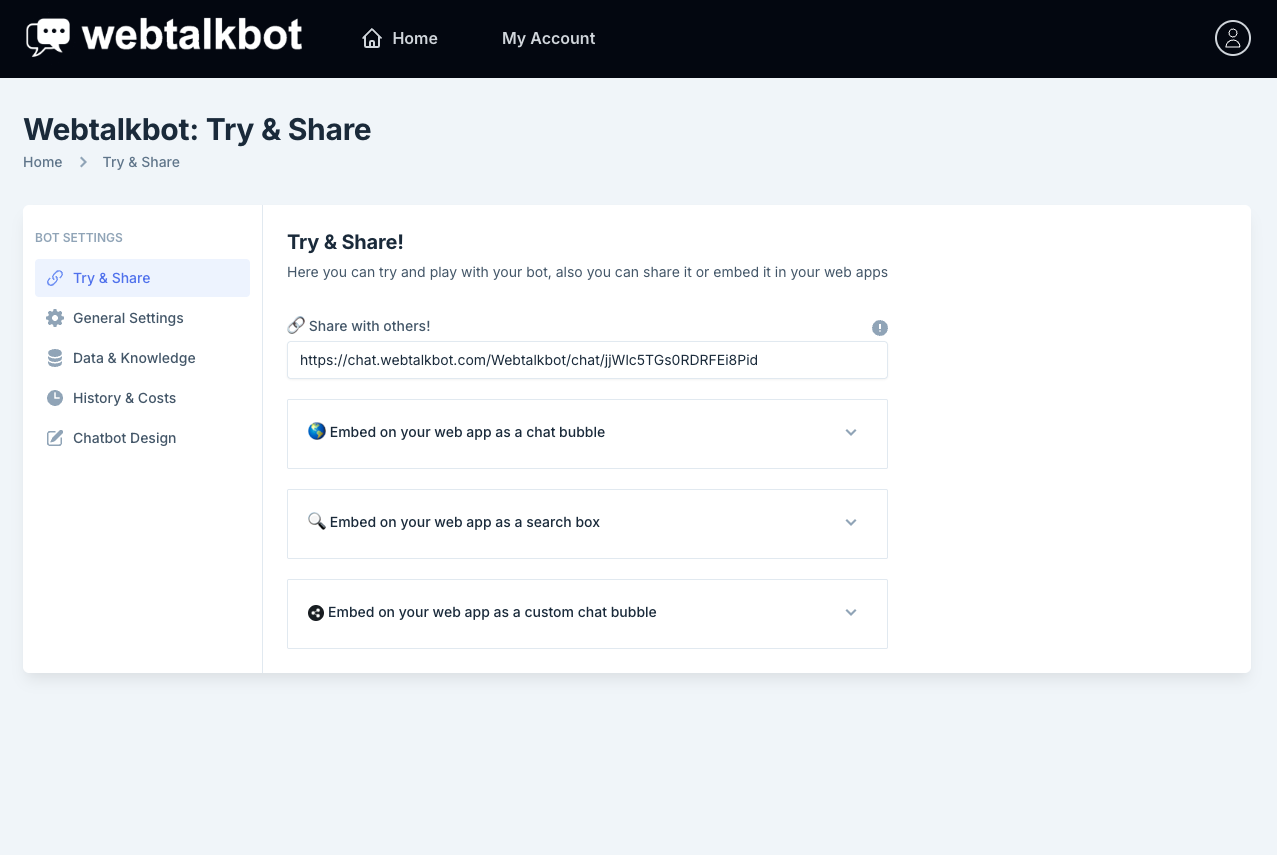Viewport: 1277px width, 855px height.
Task: Click the info icon above share link
Action: [x=880, y=328]
